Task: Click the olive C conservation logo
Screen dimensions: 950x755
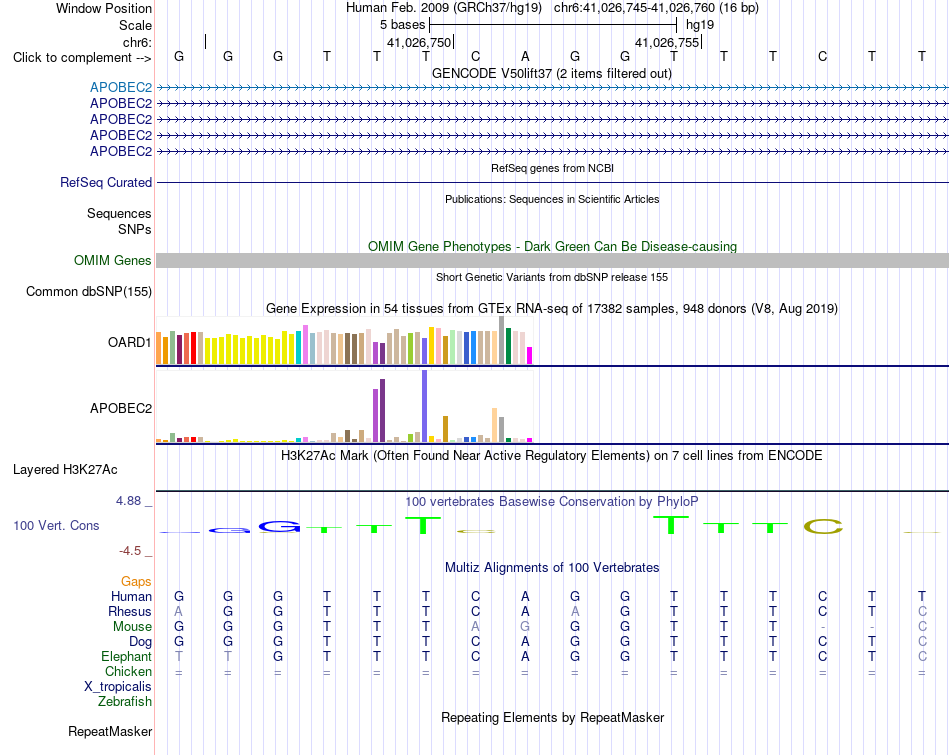Action: click(x=823, y=527)
